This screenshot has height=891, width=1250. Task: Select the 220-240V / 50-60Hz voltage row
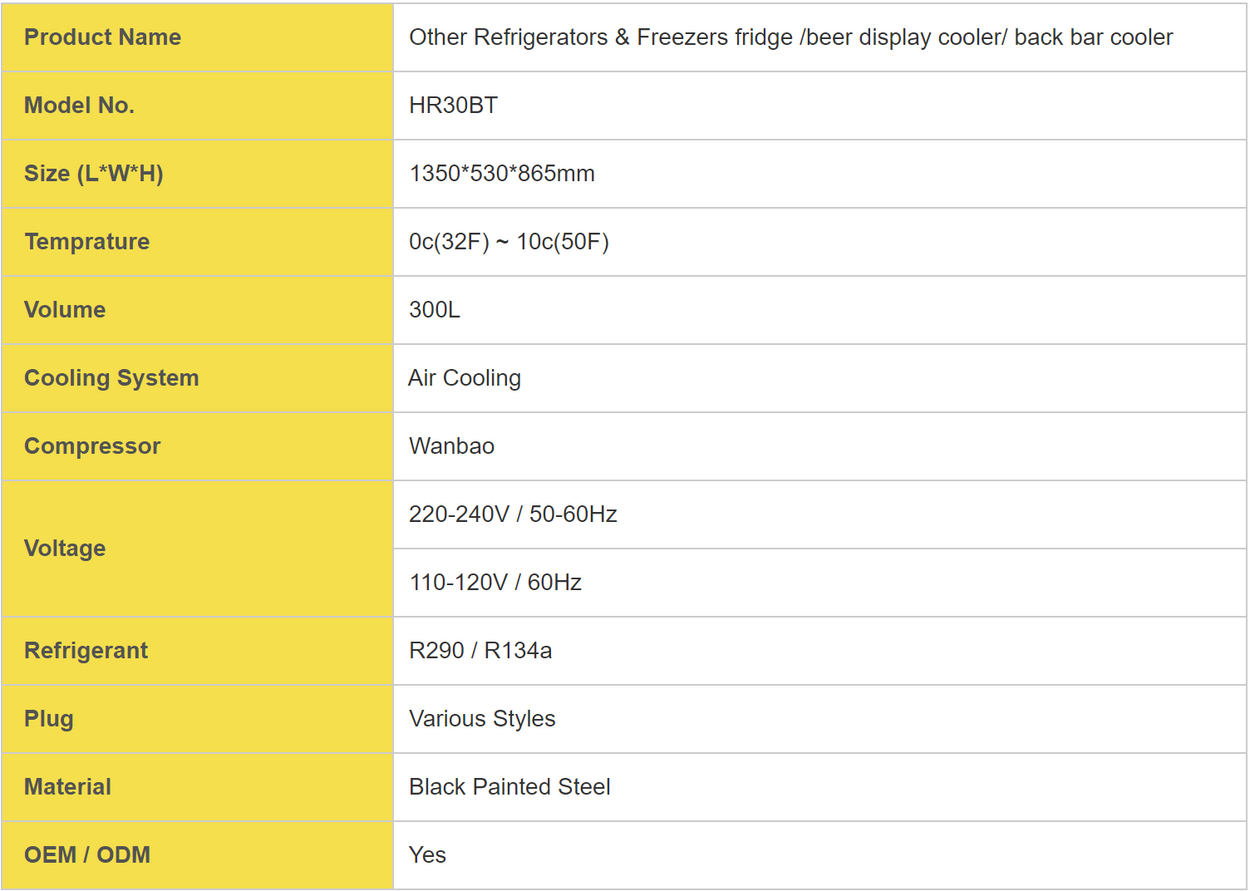[x=820, y=514]
